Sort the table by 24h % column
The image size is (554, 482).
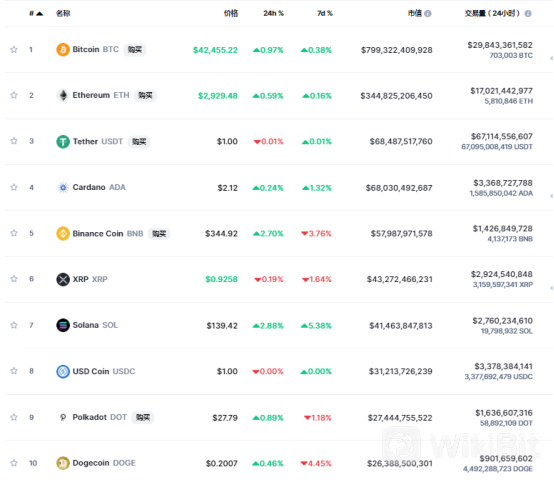tap(273, 13)
